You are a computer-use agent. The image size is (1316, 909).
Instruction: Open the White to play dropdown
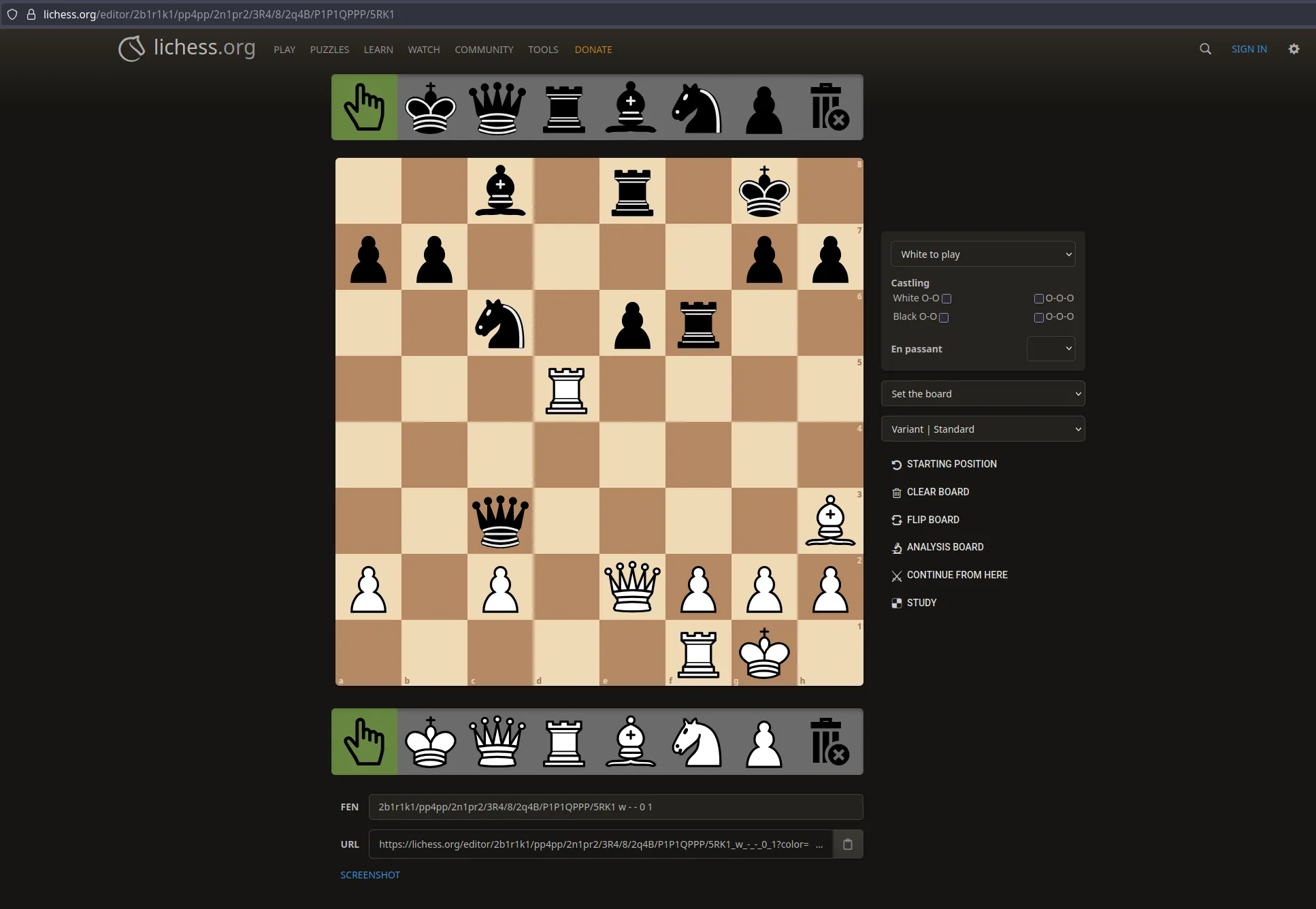pyautogui.click(x=983, y=254)
